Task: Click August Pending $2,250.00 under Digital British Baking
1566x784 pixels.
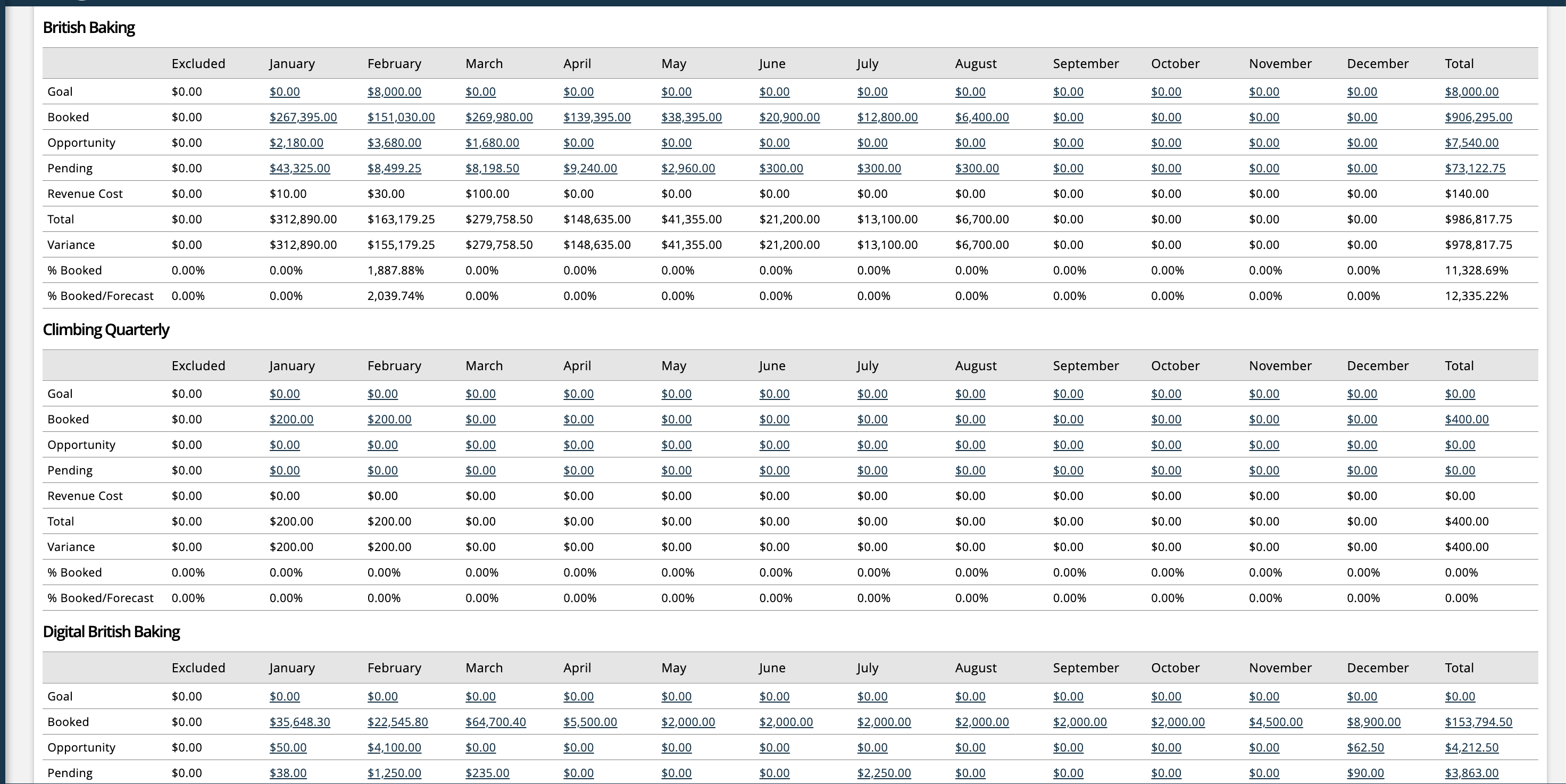Action: [884, 774]
